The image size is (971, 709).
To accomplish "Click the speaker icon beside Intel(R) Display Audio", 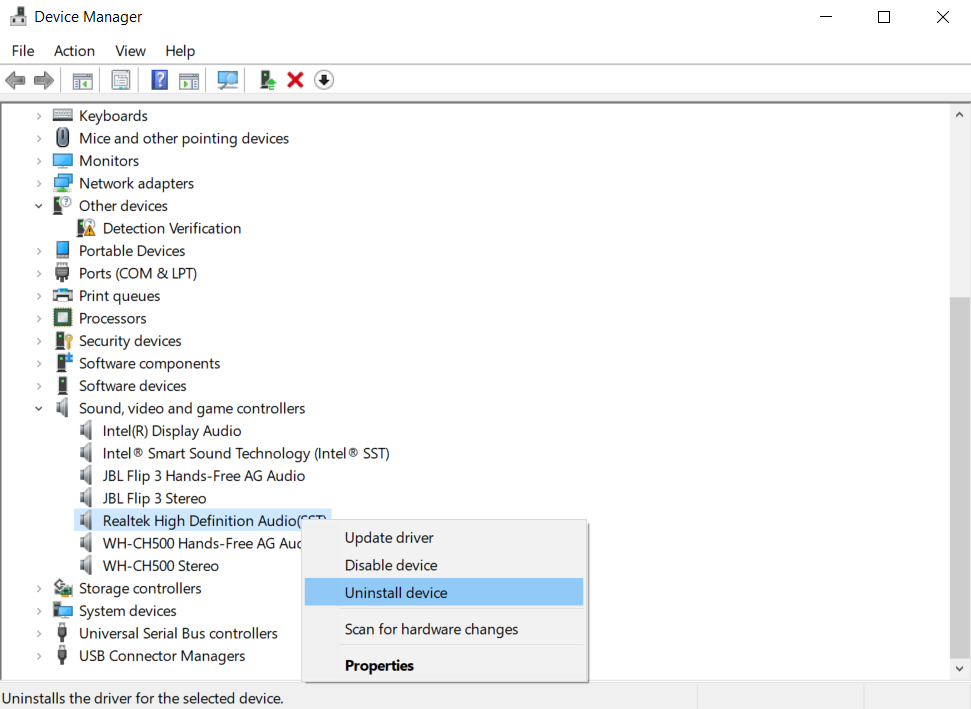I will 86,430.
